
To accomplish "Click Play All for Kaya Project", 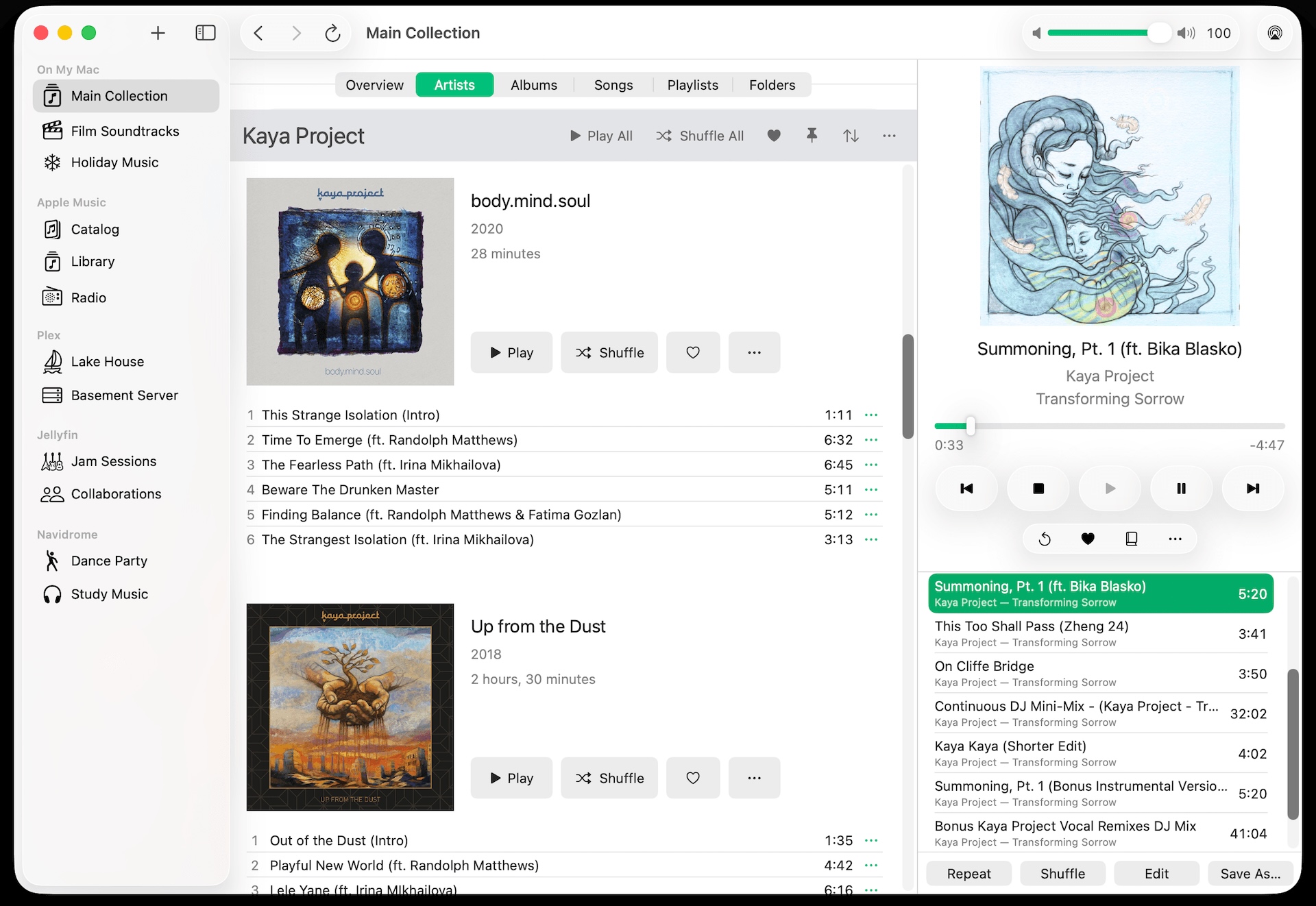I will 601,136.
